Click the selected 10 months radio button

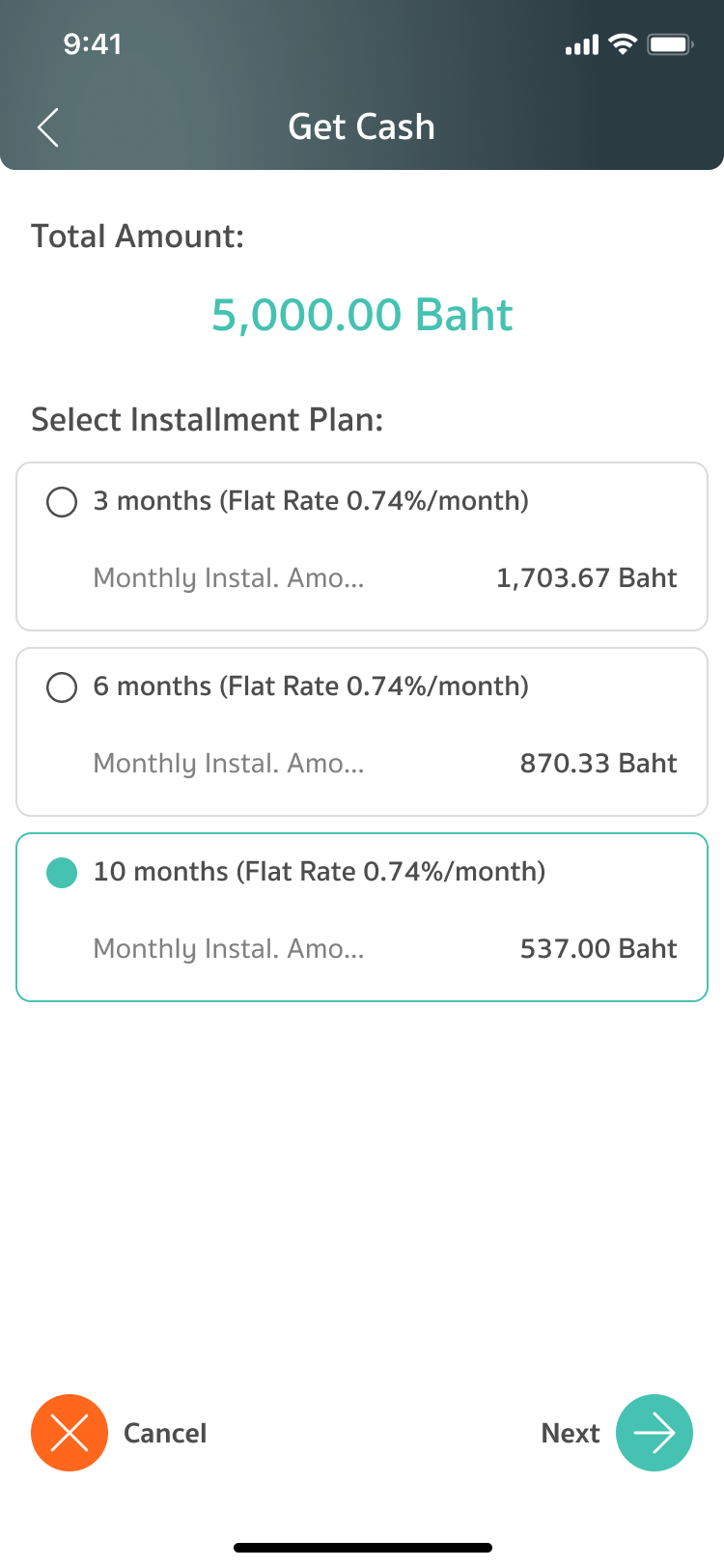(x=62, y=873)
